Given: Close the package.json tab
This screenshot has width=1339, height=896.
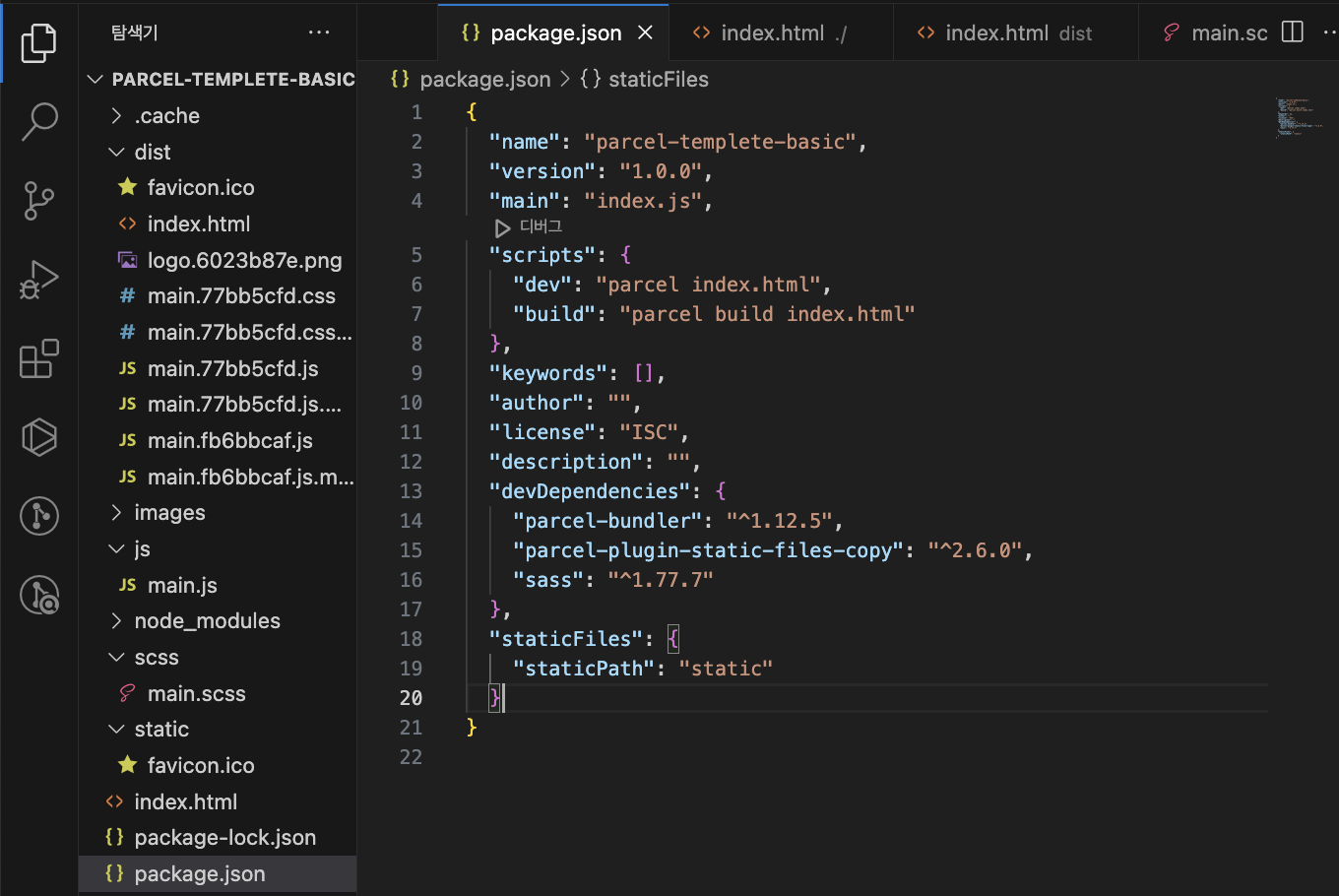Looking at the screenshot, I should 645,32.
